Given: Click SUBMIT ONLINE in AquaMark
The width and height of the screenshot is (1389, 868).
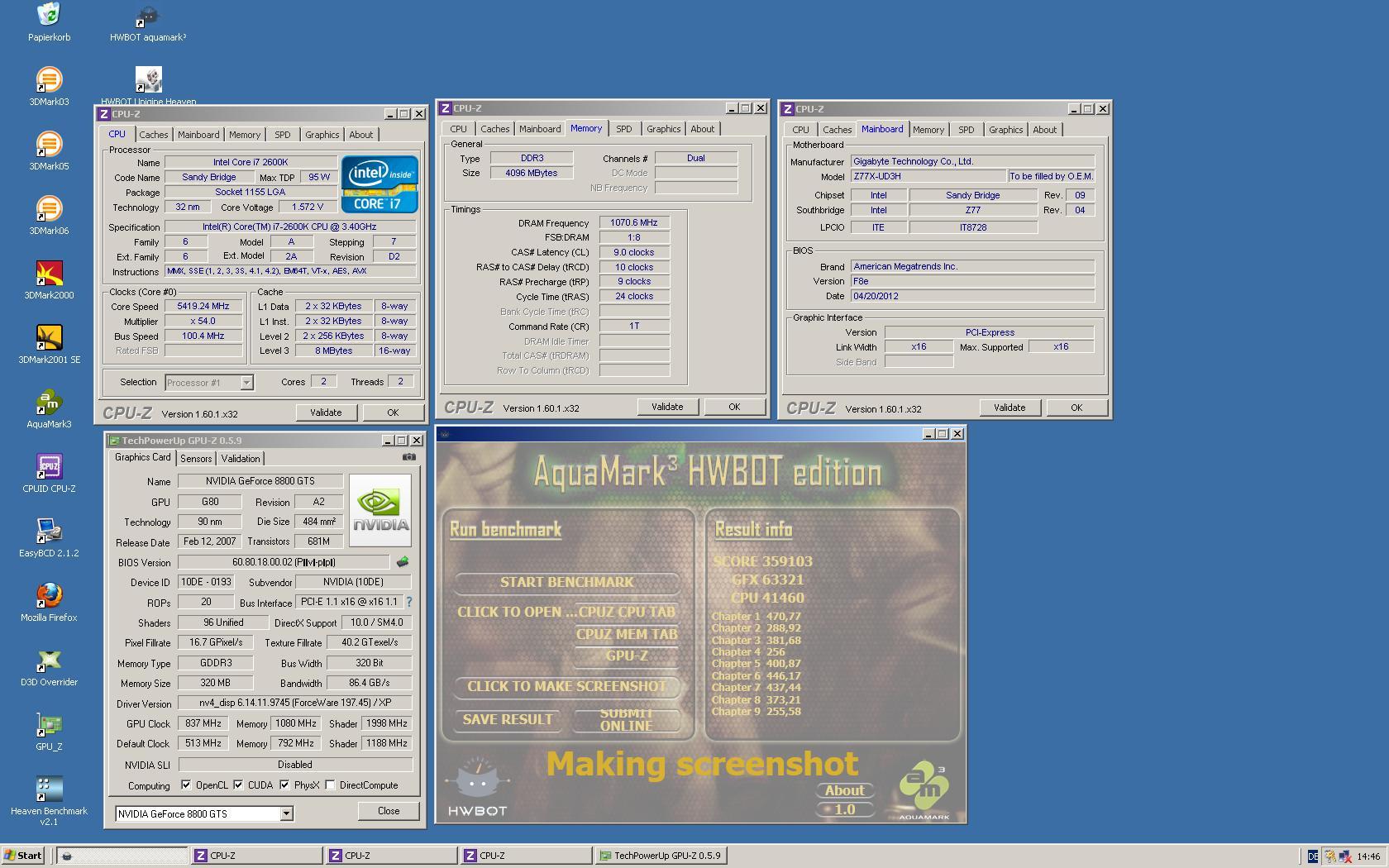Looking at the screenshot, I should click(626, 719).
